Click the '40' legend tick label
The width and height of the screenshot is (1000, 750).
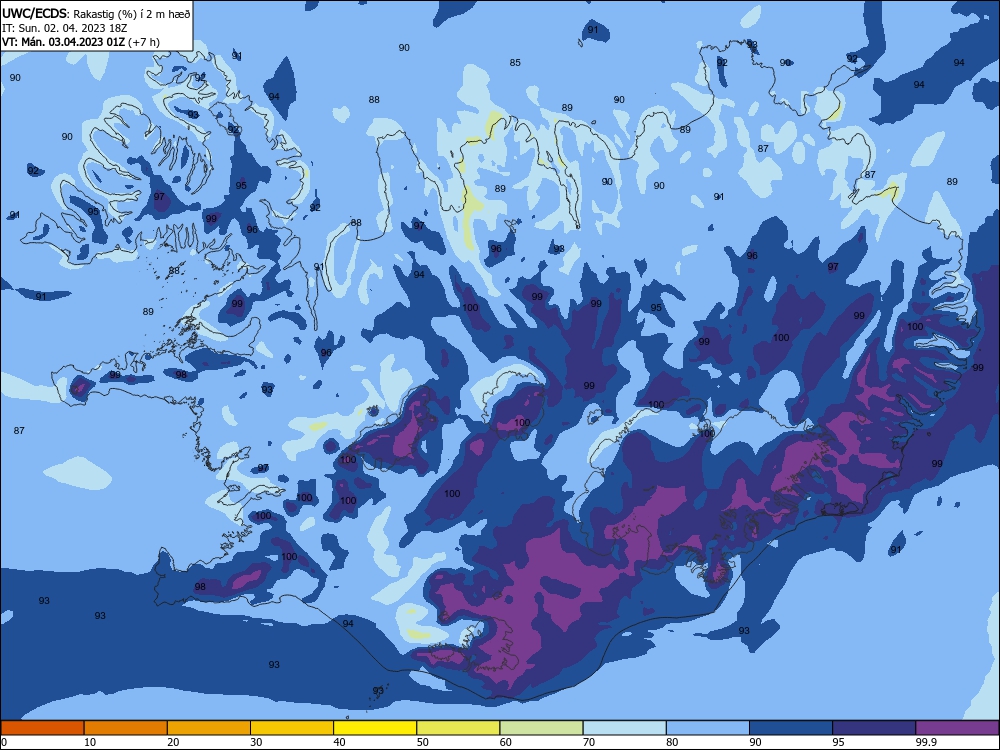coord(339,742)
